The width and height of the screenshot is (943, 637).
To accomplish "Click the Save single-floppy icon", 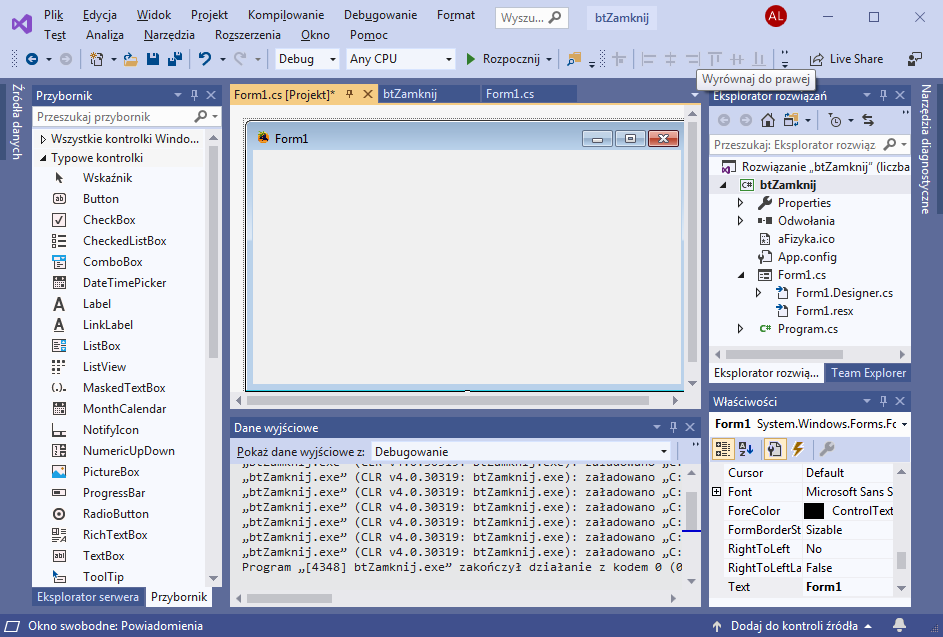I will tap(153, 59).
